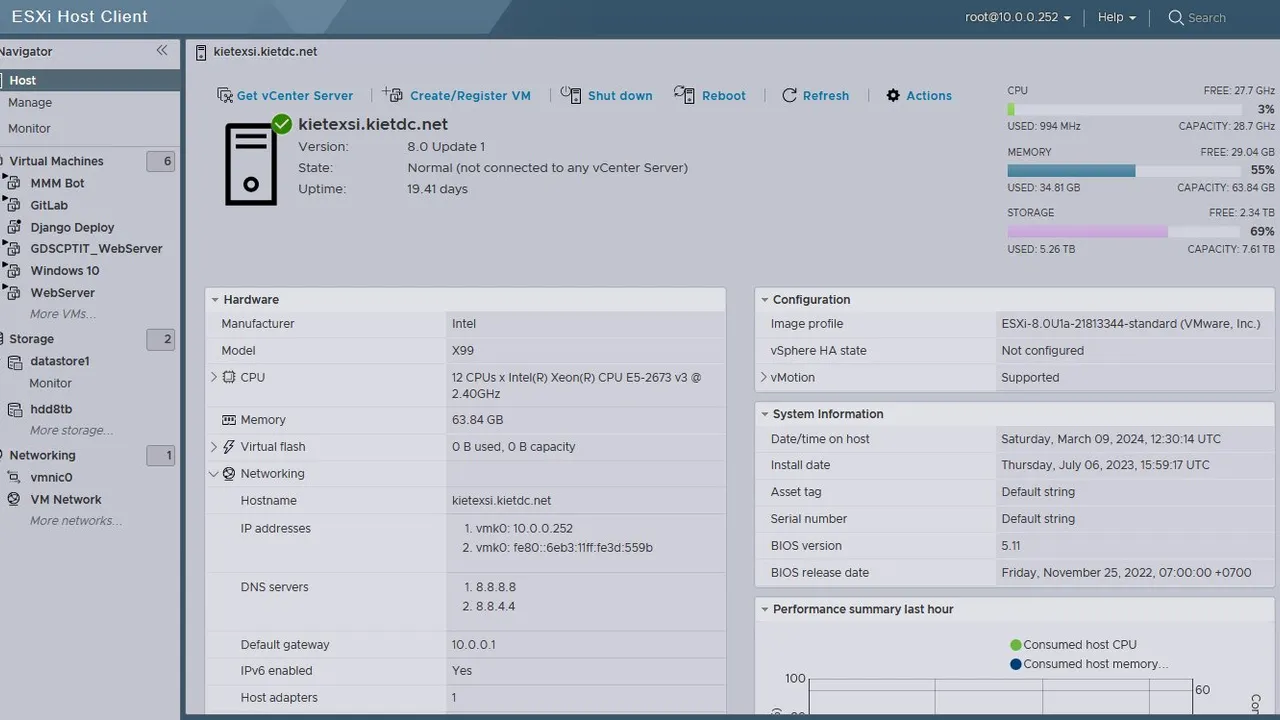Click the WebServer VM icon
This screenshot has width=1280, height=720.
click(14, 293)
